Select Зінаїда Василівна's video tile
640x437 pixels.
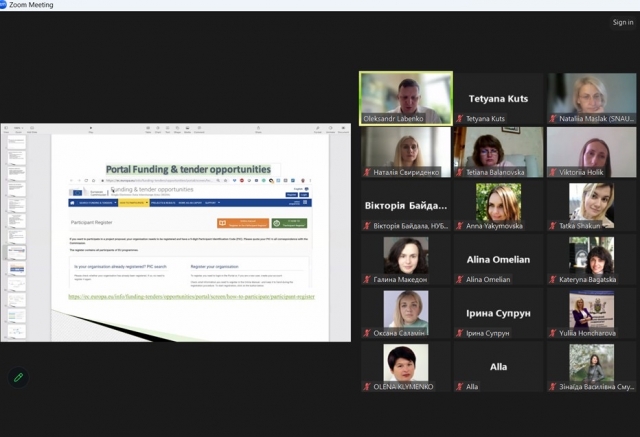(x=591, y=367)
